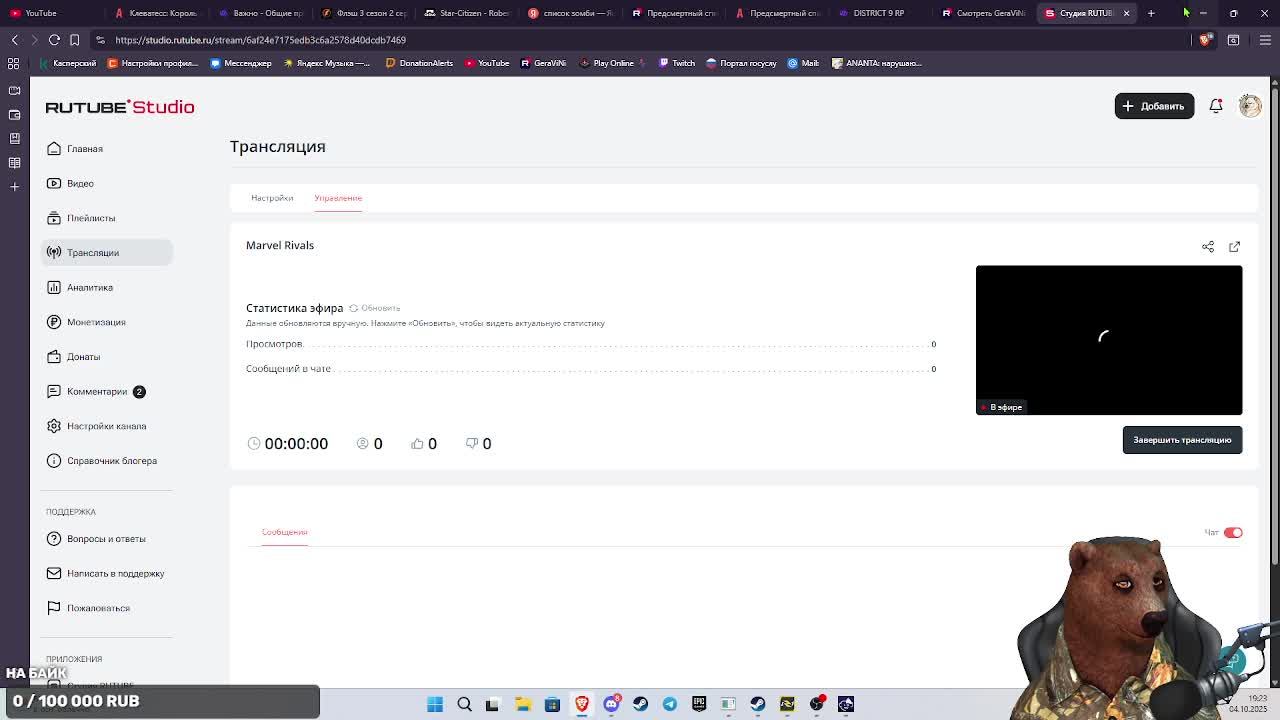1280x720 pixels.
Task: Click the likes count thumbs-up icon
Action: [x=417, y=444]
